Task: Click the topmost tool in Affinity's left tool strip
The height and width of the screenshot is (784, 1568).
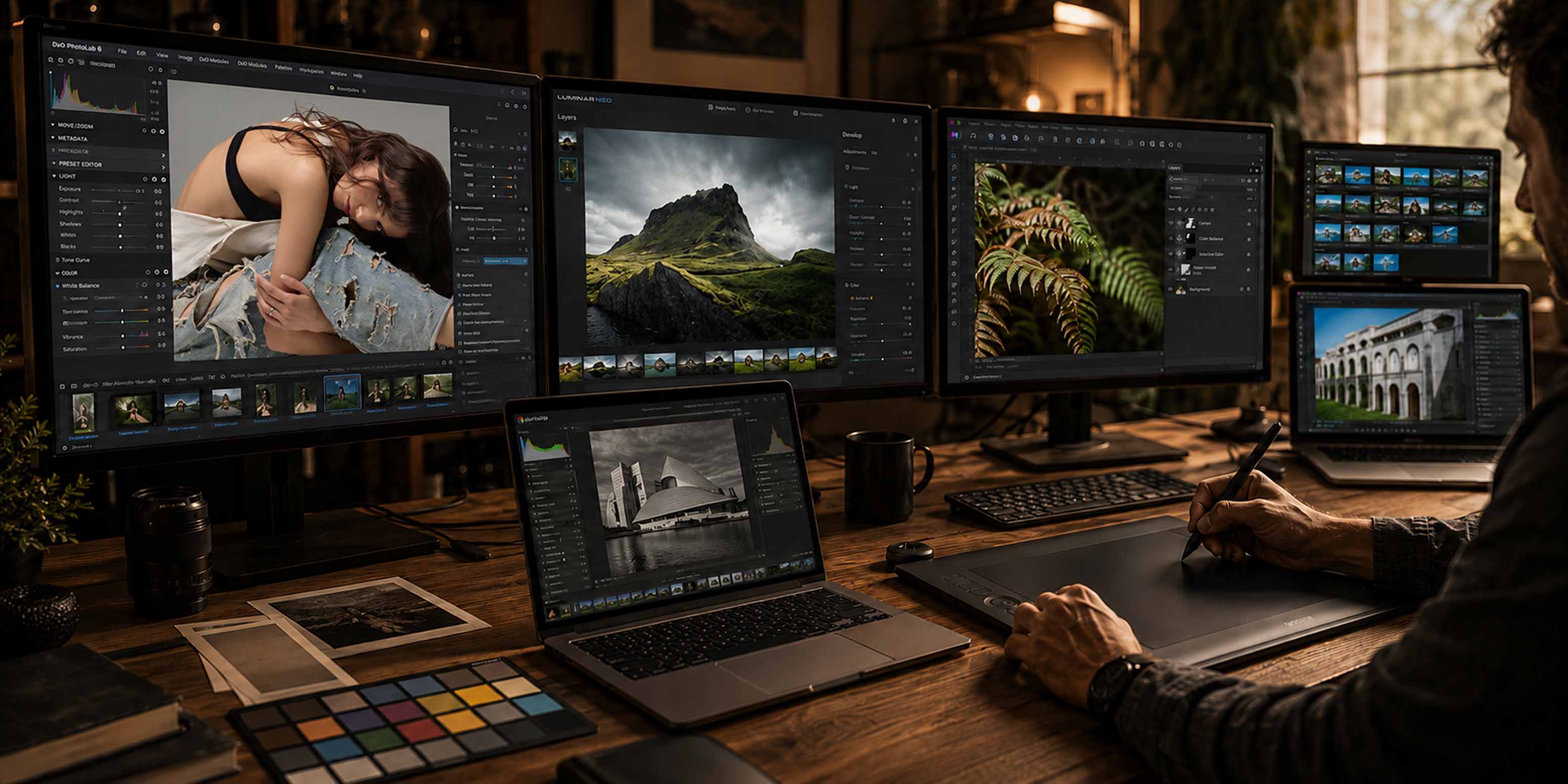Action: pos(954,156)
